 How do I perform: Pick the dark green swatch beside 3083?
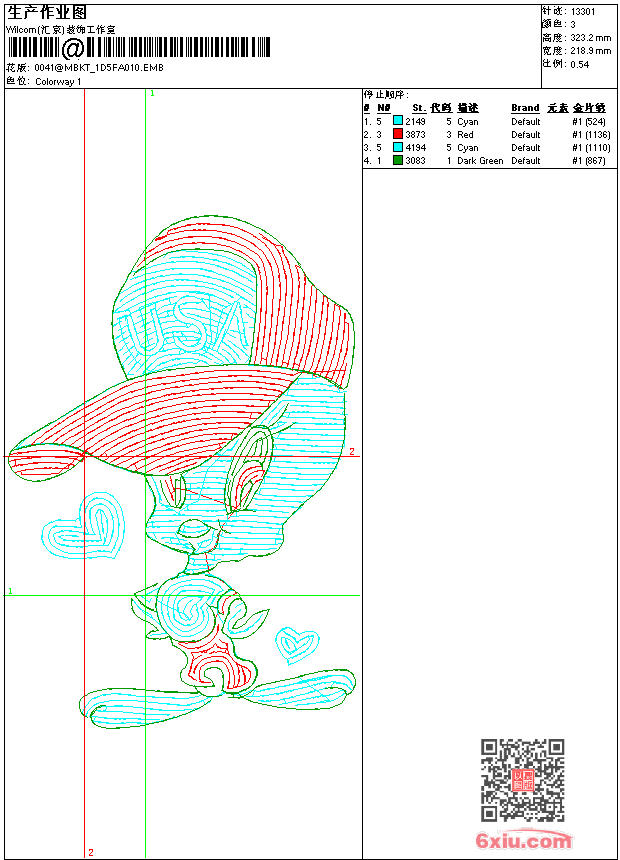point(398,160)
